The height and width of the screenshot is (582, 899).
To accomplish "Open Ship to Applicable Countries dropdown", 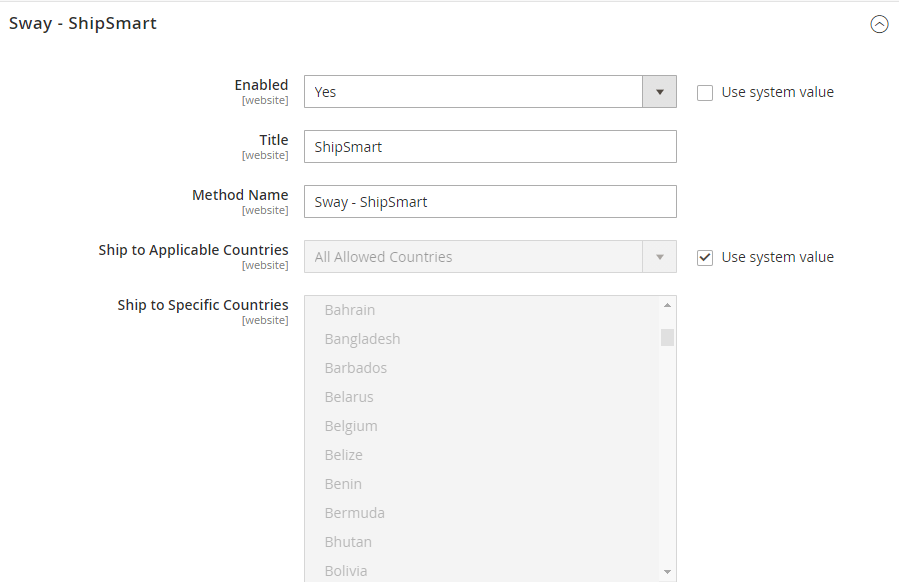I will 490,257.
